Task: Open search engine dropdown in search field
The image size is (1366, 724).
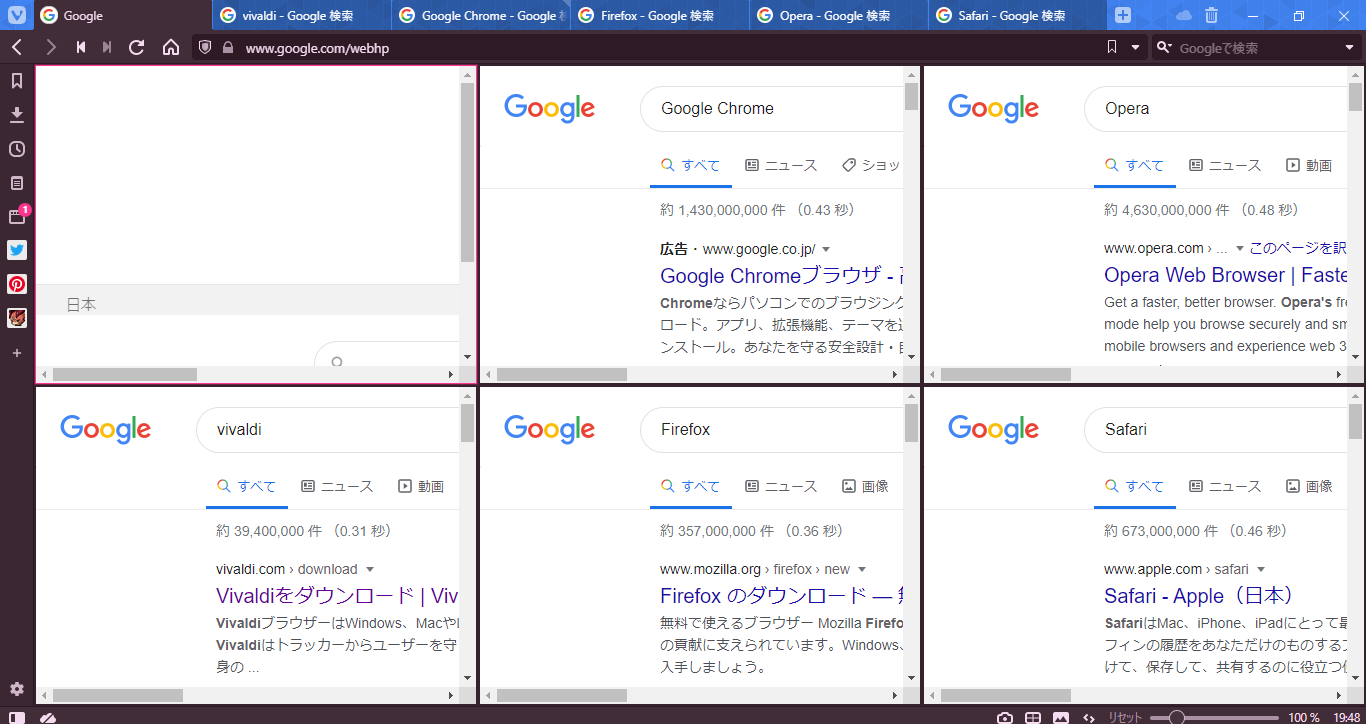Action: [x=1349, y=47]
